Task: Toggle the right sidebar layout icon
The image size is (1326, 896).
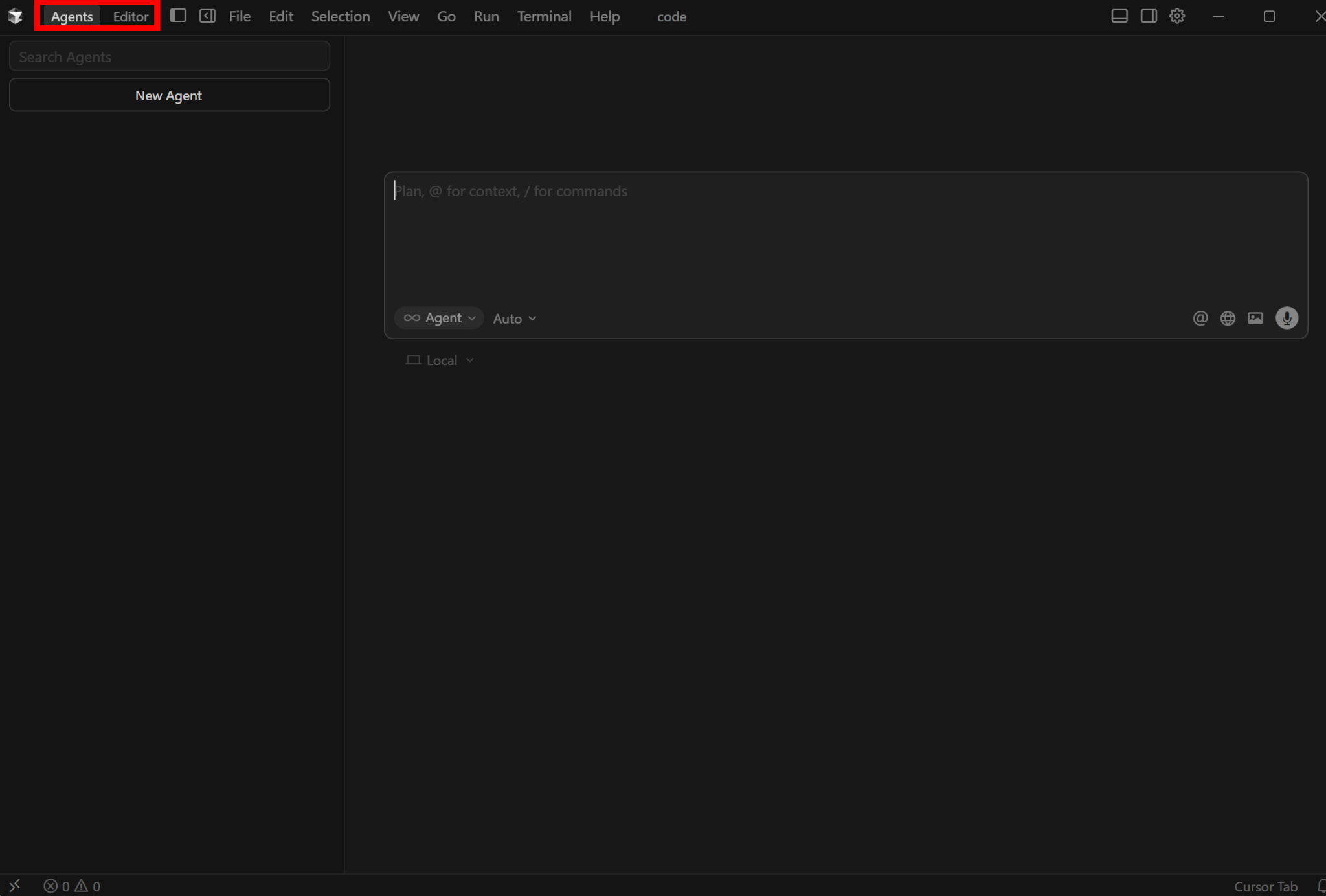Action: coord(1149,16)
